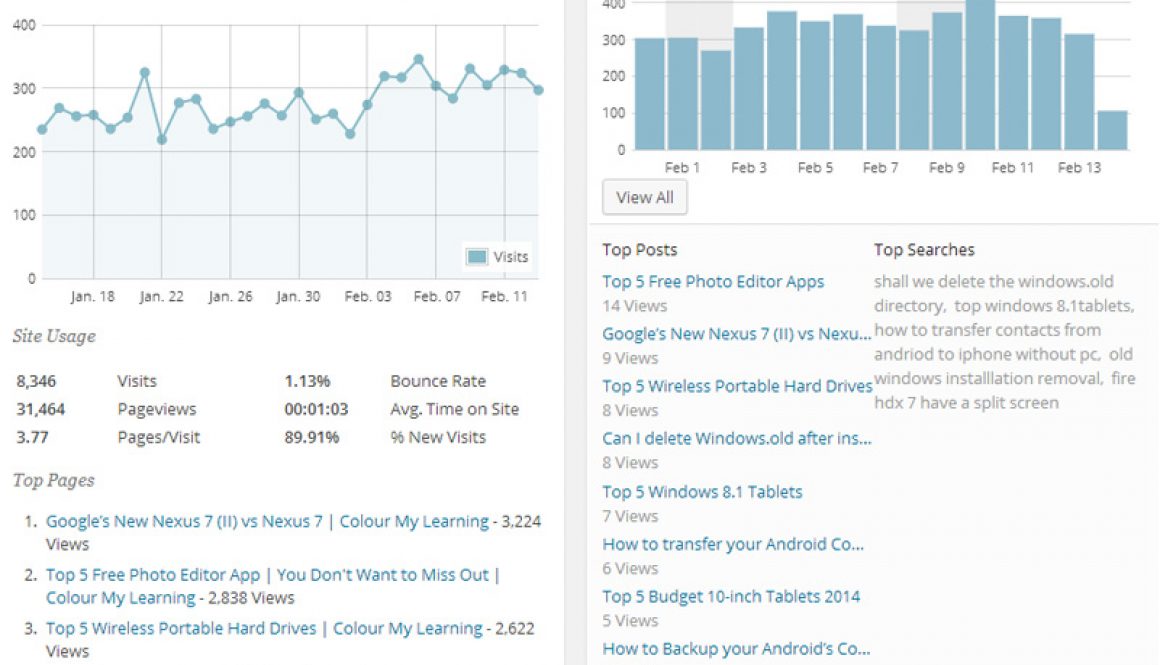Viewport: 1160px width, 665px height.
Task: Click 8 Views under Top 5 Wireless Portable Hard Drives
Action: [x=630, y=411]
